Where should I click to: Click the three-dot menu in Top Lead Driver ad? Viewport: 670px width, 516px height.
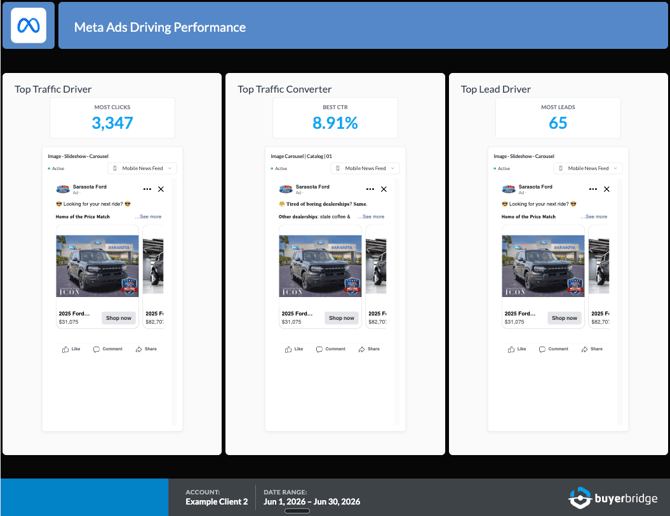593,189
